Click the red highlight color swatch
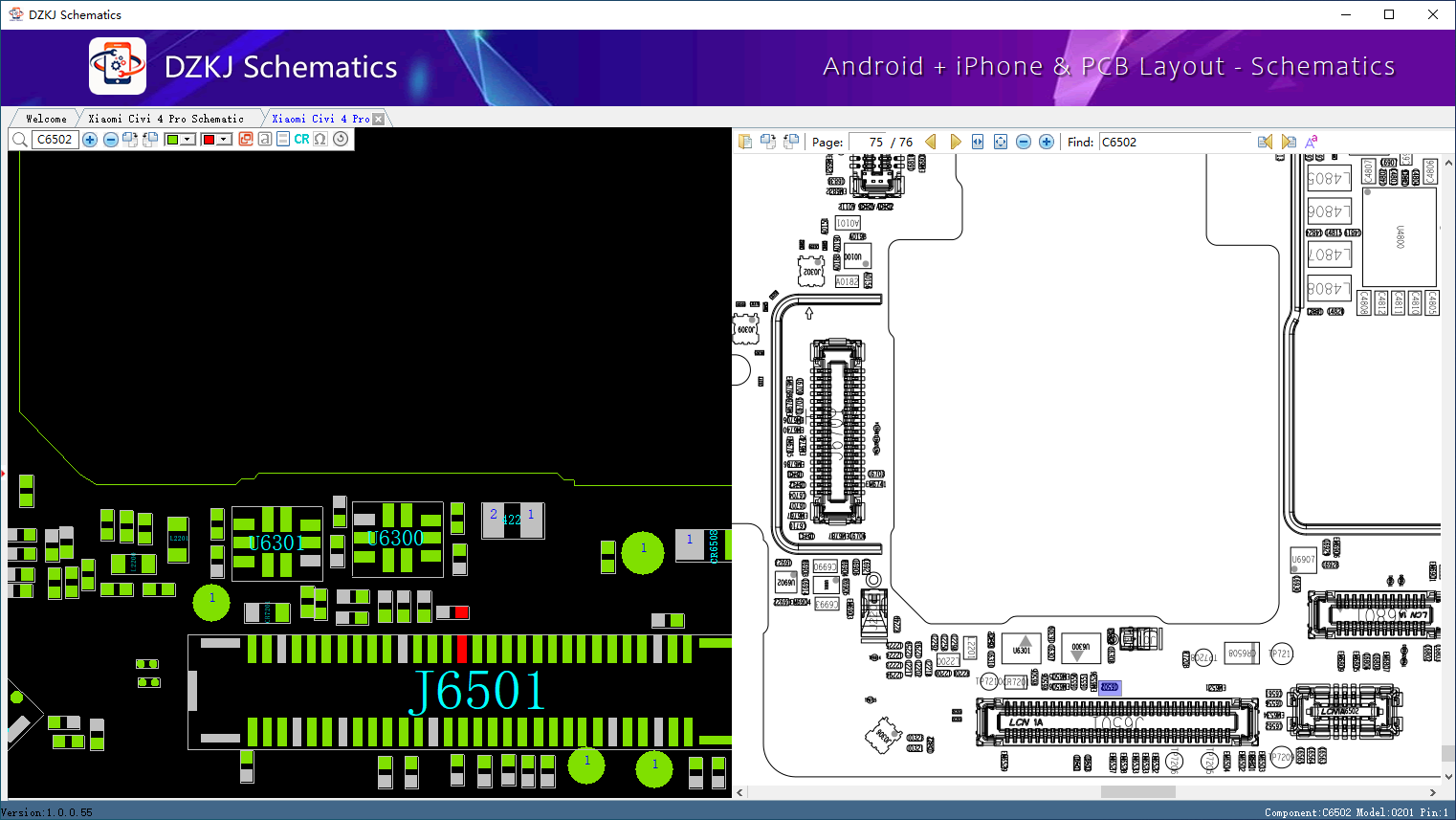1456x820 pixels. (x=209, y=140)
